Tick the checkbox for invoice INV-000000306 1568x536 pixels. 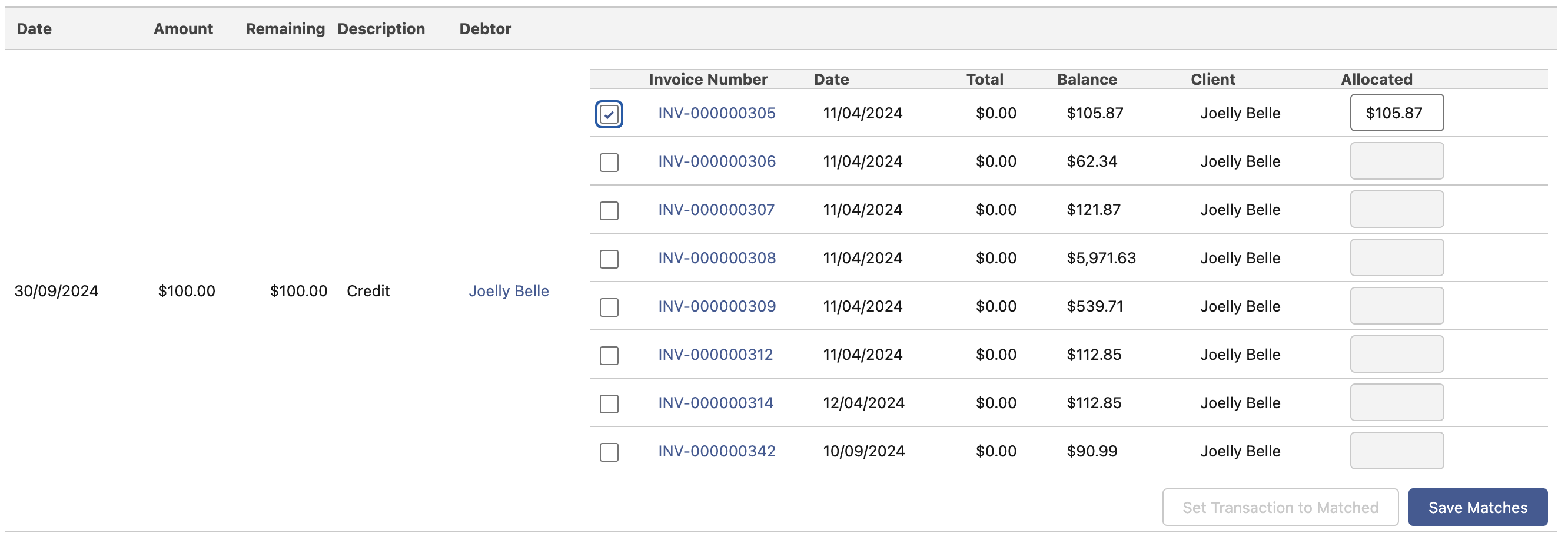(609, 162)
